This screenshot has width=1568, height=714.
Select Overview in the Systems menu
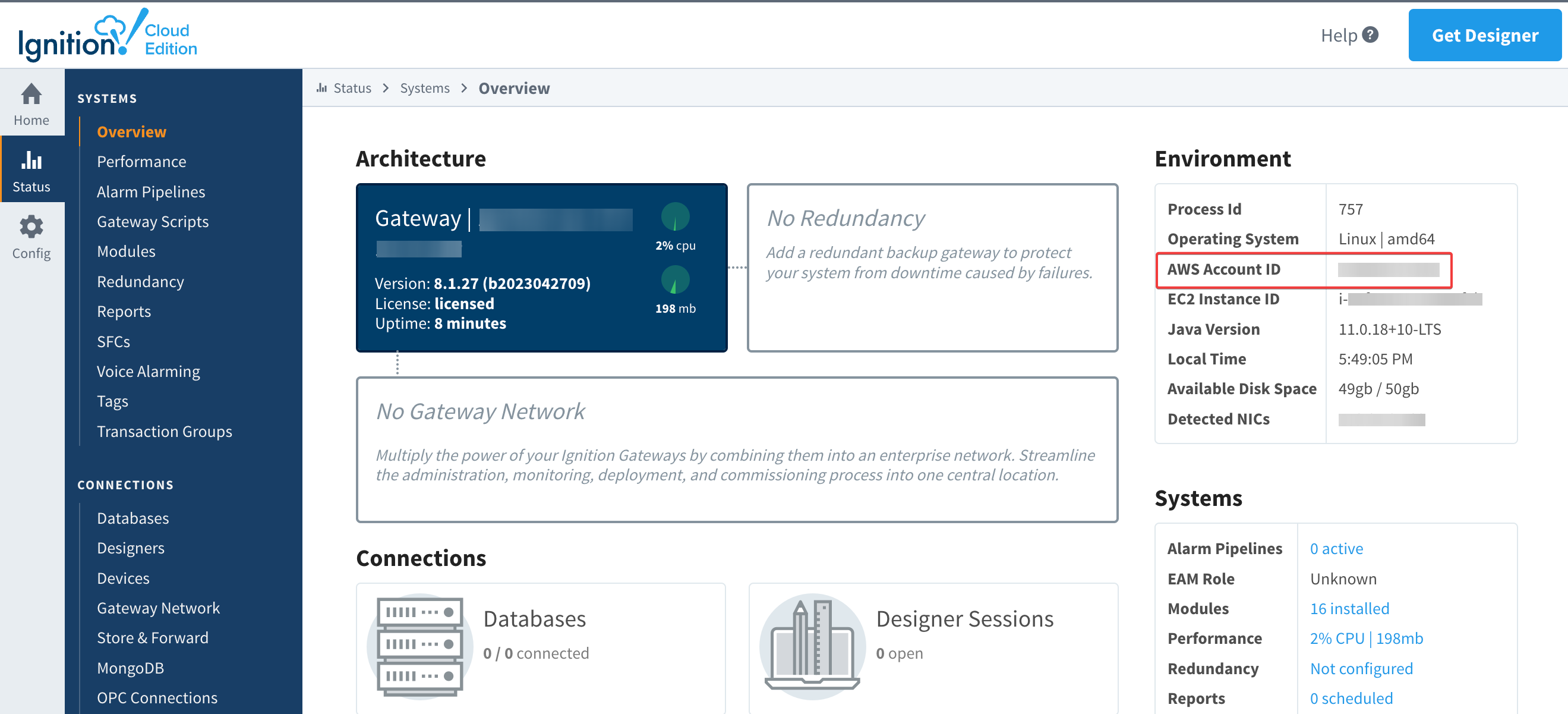[131, 131]
